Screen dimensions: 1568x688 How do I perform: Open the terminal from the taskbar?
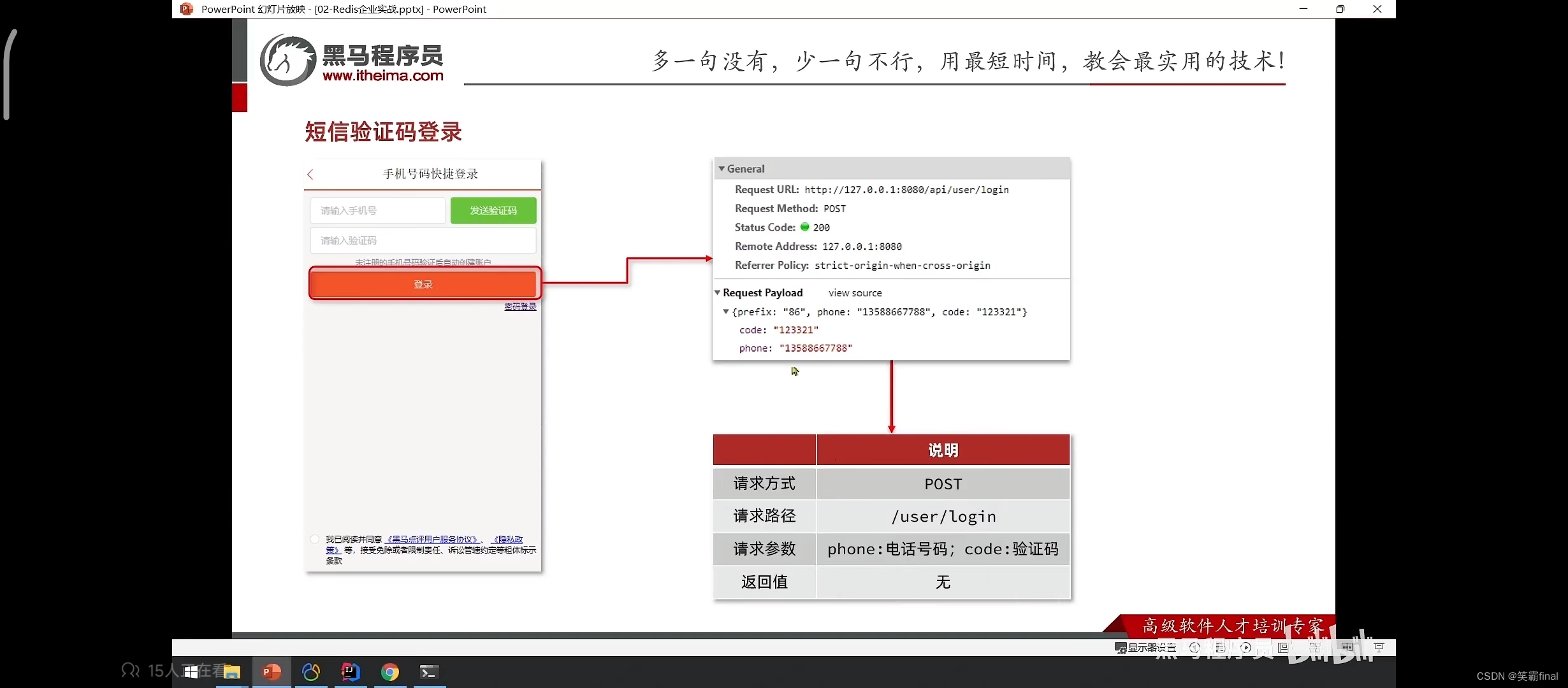tap(429, 671)
